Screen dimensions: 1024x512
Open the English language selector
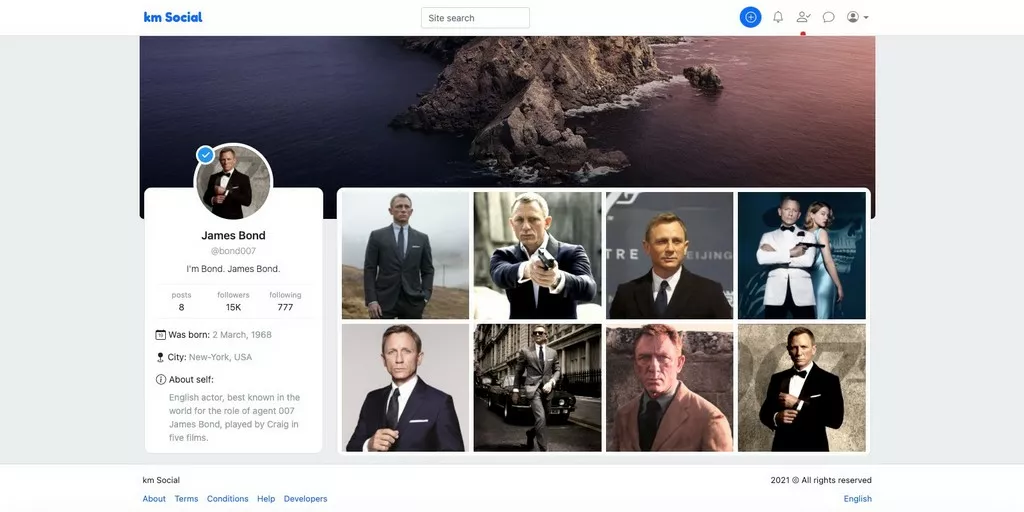(857, 499)
